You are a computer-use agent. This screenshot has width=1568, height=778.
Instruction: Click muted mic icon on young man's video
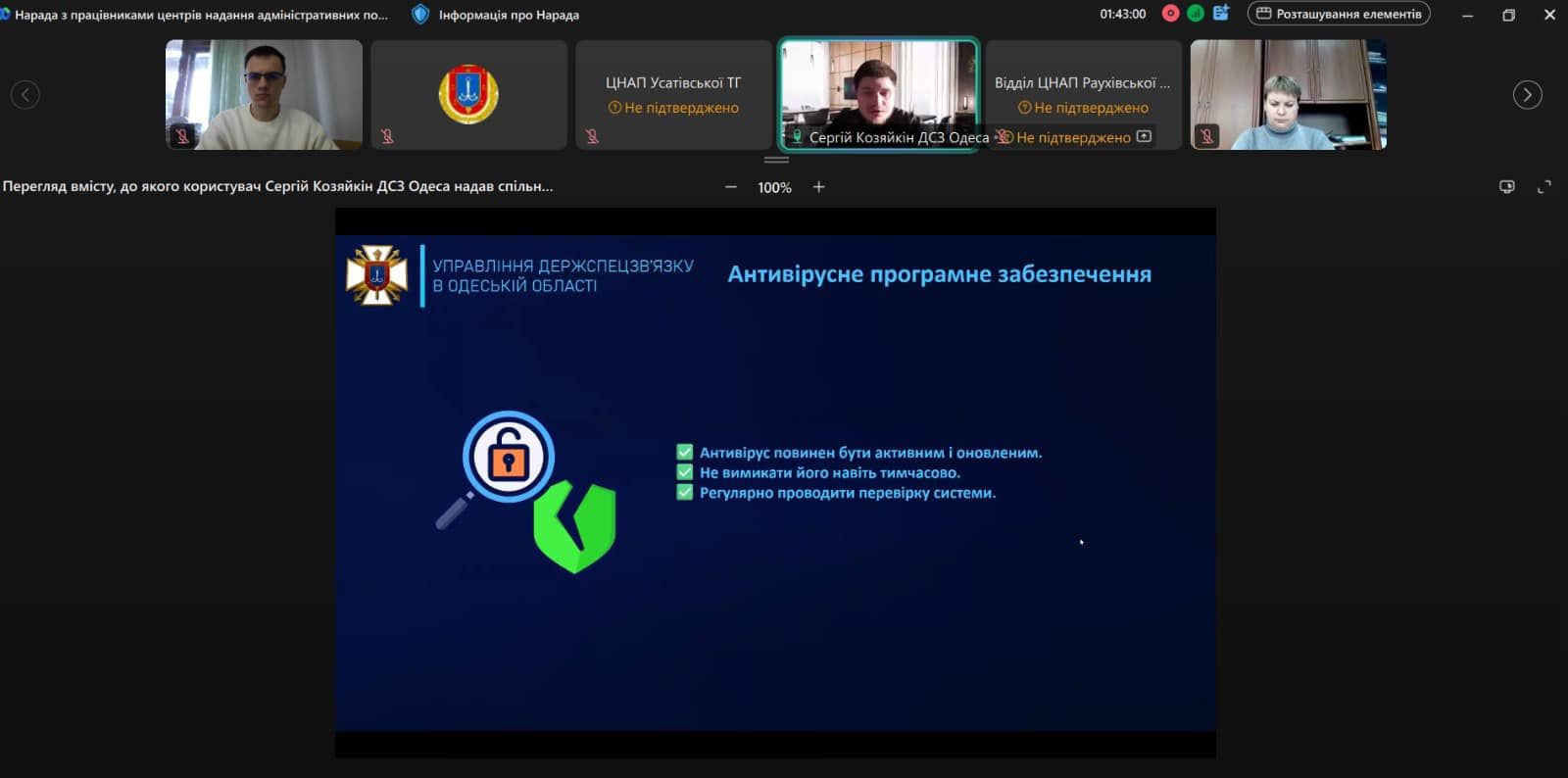(x=182, y=136)
